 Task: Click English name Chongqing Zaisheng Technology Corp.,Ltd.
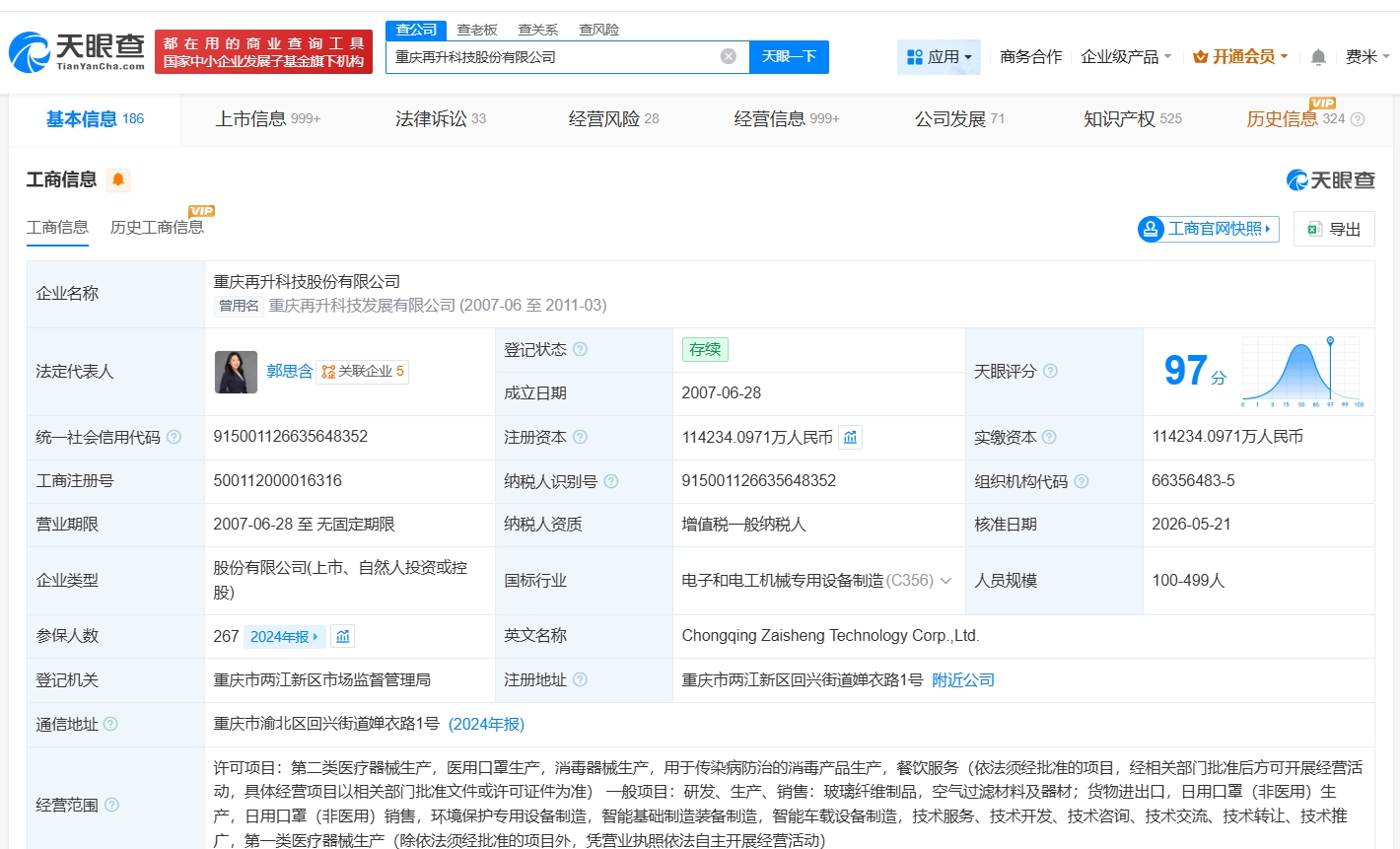point(830,635)
